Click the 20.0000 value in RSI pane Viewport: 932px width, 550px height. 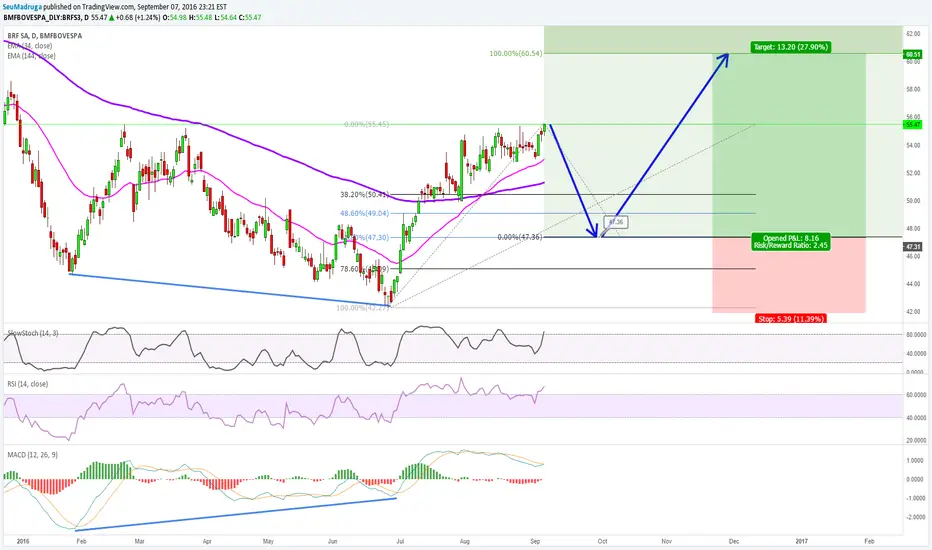[915, 441]
